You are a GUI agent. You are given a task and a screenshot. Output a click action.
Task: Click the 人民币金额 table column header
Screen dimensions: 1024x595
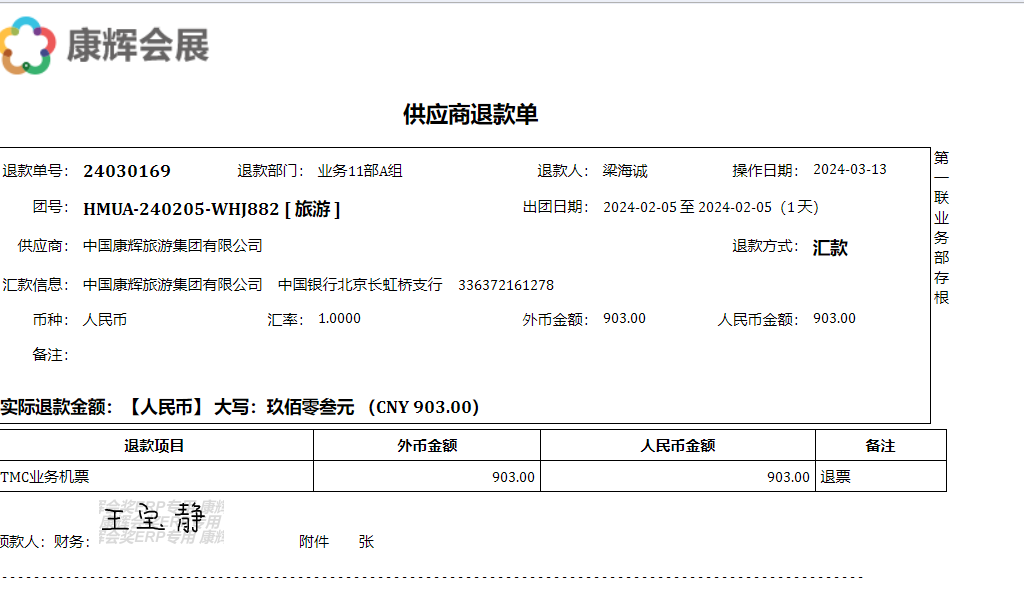pos(677,446)
